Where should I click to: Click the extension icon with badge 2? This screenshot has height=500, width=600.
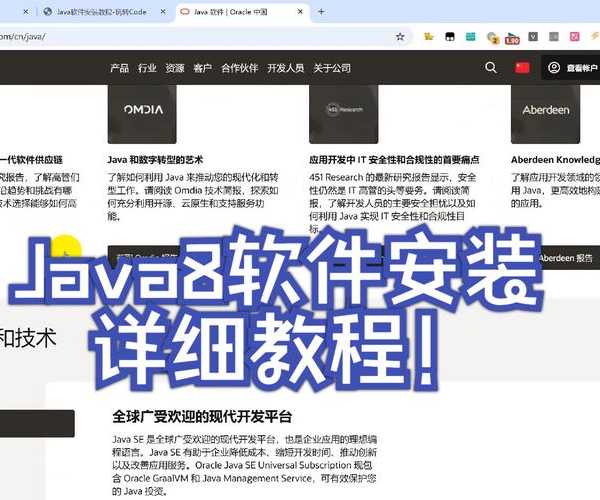[x=492, y=37]
